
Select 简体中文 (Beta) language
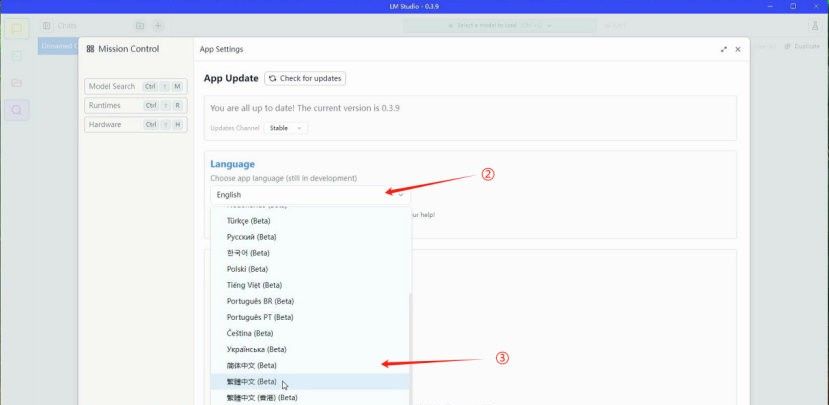(310, 365)
